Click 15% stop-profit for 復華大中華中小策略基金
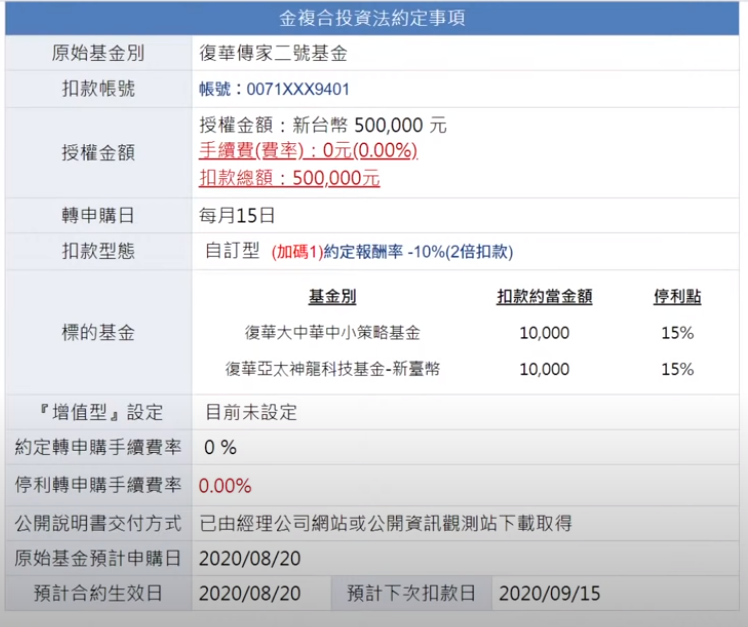 click(677, 333)
